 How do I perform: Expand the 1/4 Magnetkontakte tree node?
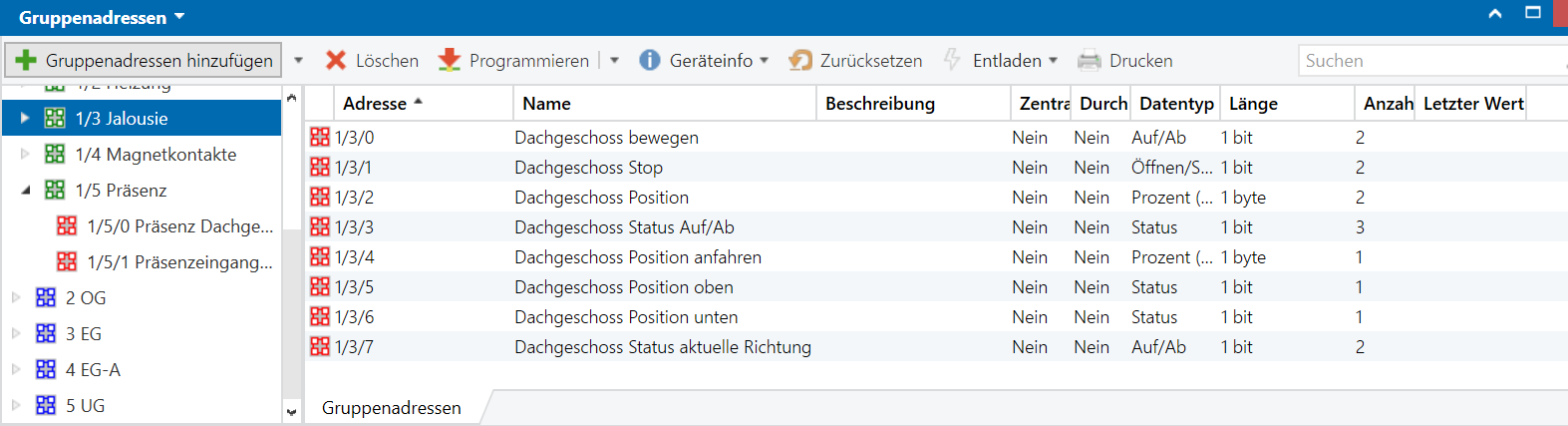[25, 154]
